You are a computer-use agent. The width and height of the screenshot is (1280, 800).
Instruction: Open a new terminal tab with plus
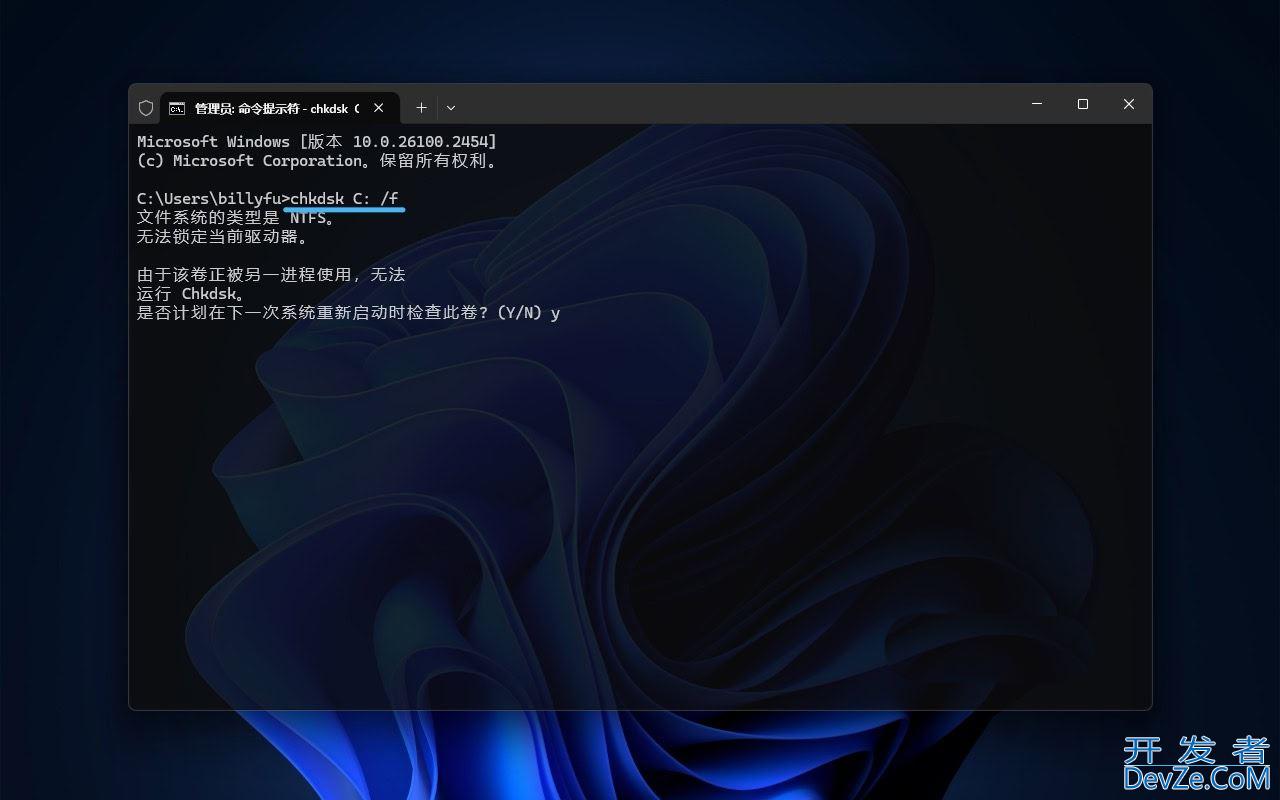[421, 108]
